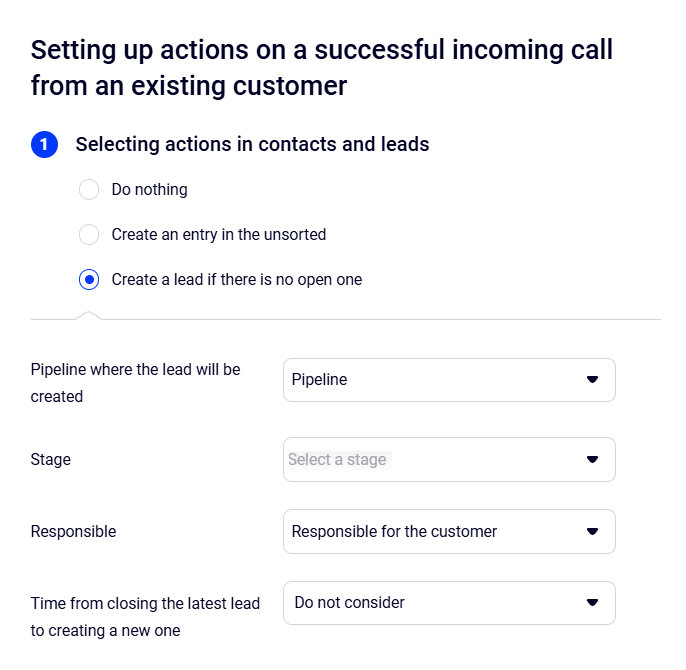
Task: Click the "Responsible" field label
Action: [x=73, y=532]
